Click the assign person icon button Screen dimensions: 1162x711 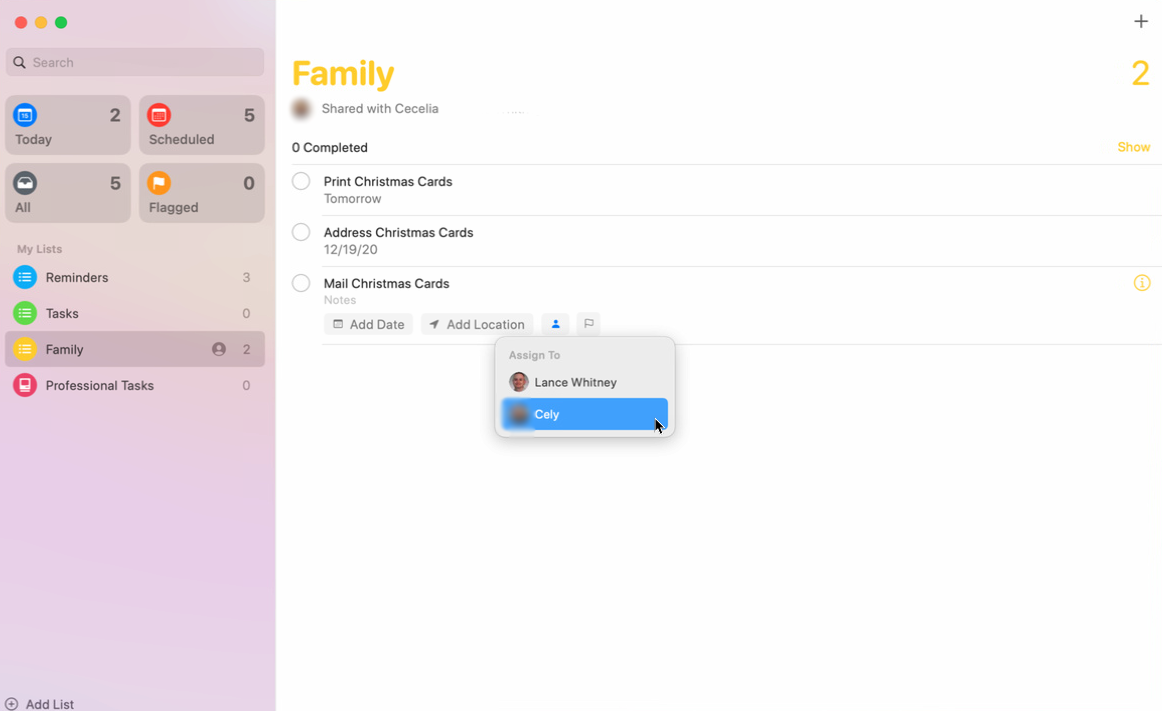[555, 324]
